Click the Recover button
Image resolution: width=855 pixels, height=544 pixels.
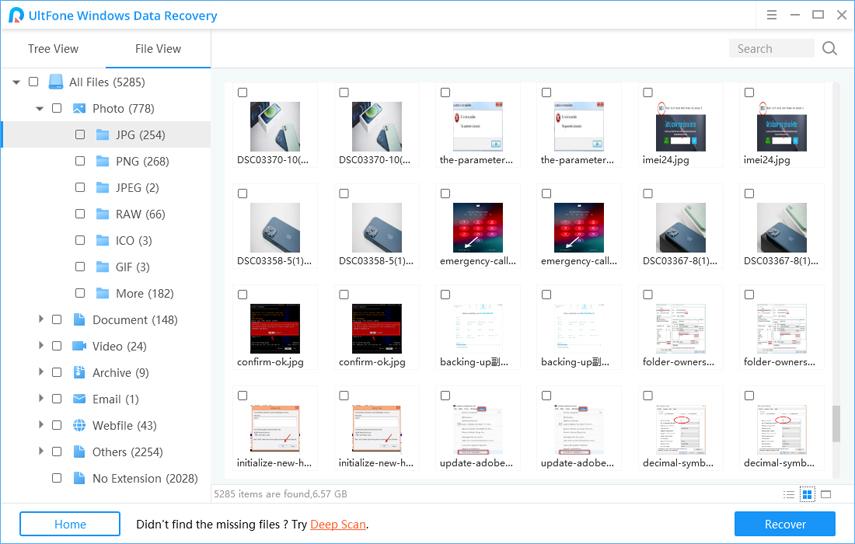click(785, 524)
